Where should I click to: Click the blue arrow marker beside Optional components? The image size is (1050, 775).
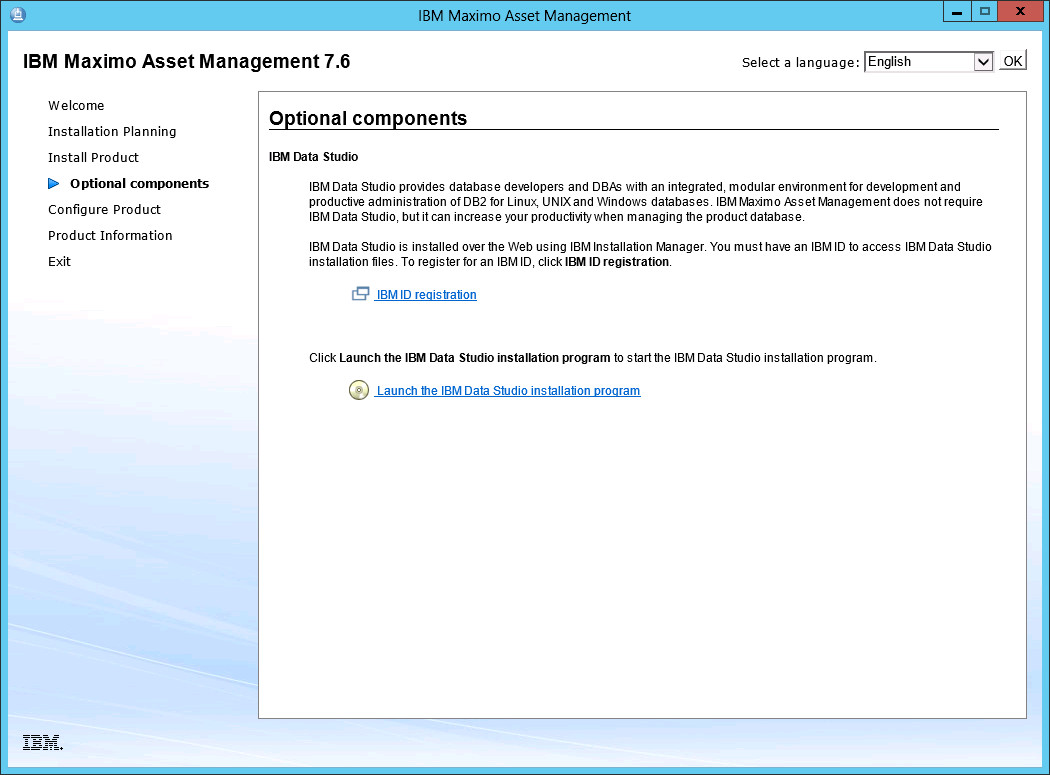click(54, 184)
